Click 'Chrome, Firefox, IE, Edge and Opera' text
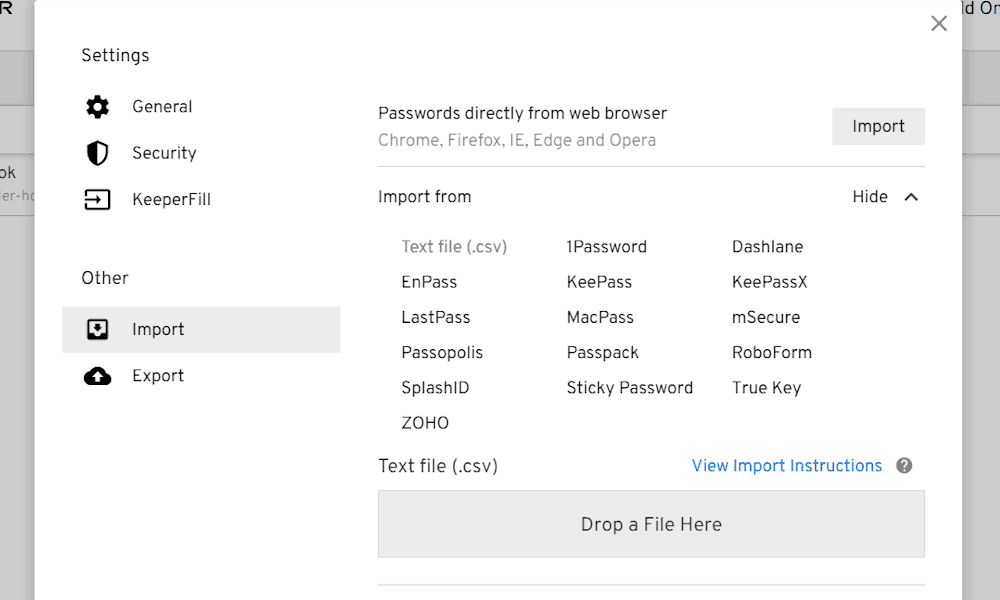The height and width of the screenshot is (600, 1000). (517, 140)
